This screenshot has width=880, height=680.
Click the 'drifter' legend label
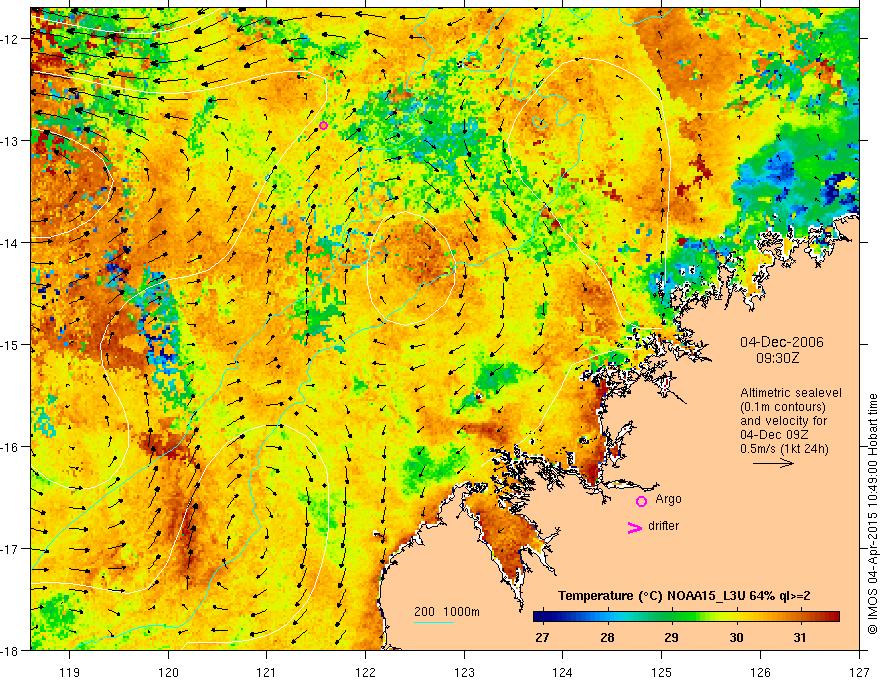[x=663, y=526]
